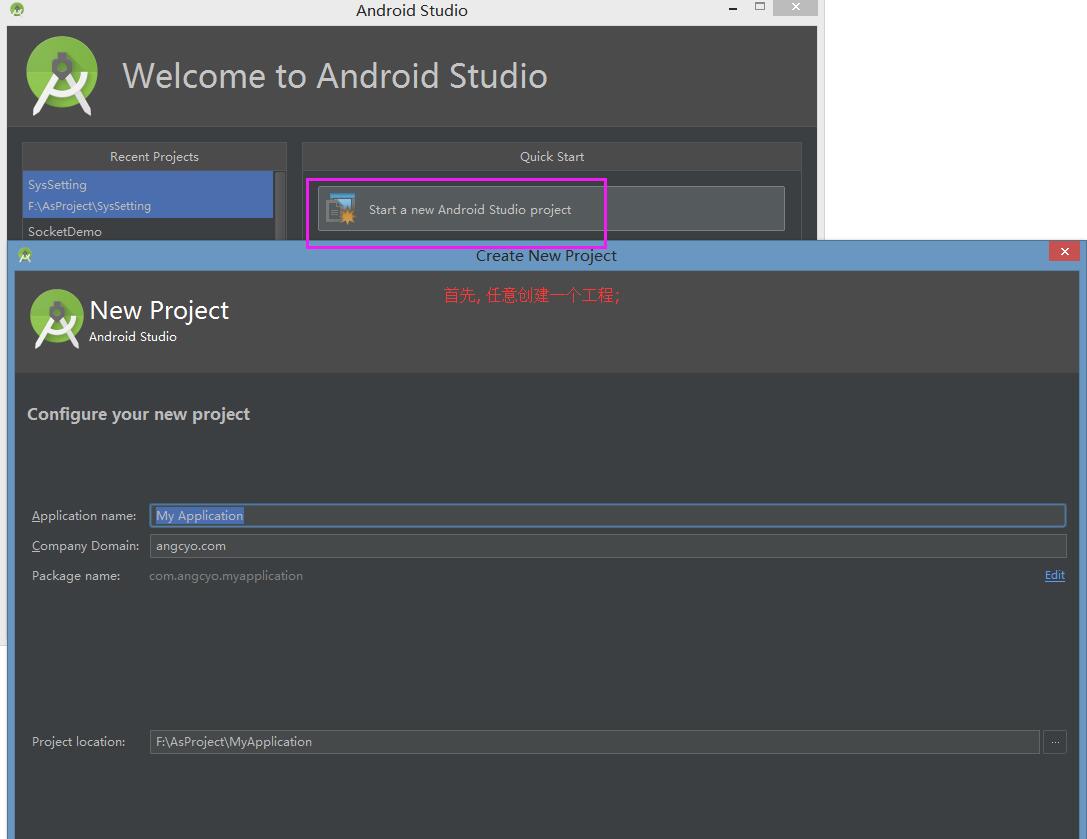Open SysSetting recent project
Image resolution: width=1087 pixels, height=839 pixels.
148,195
